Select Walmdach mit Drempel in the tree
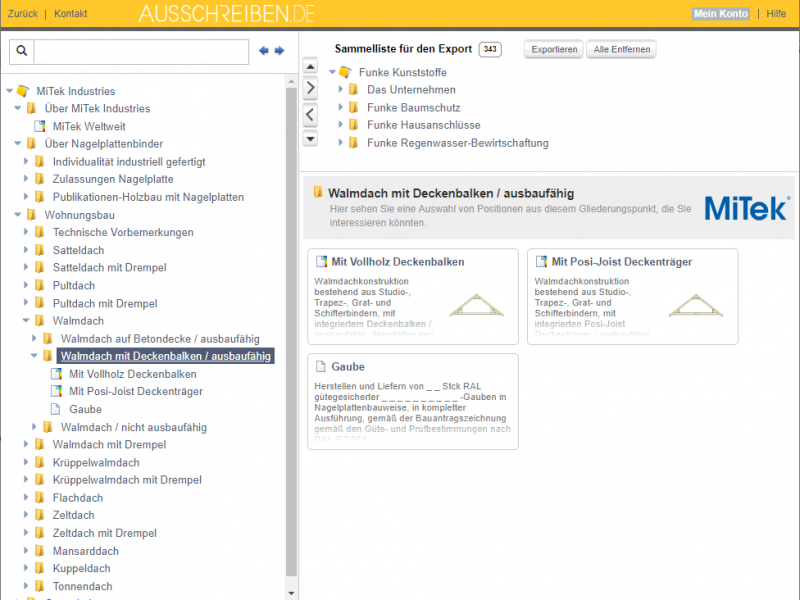Screen dimensions: 800x600 pos(109,444)
